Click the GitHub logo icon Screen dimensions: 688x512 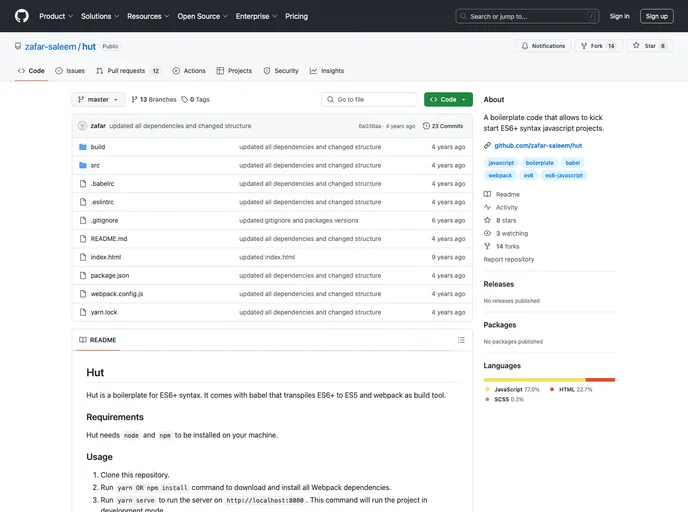coord(22,16)
